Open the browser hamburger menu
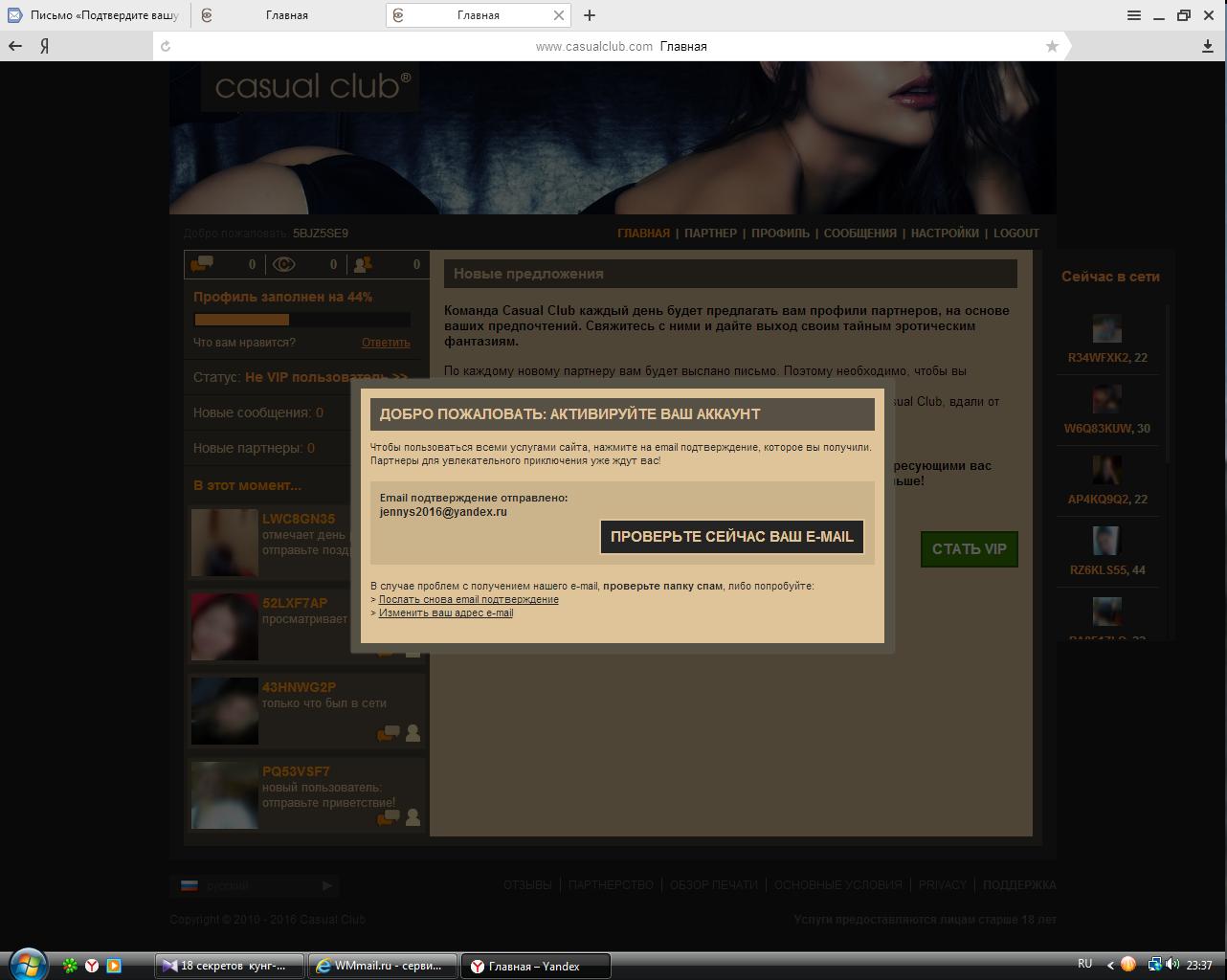Viewport: 1227px width, 980px height. [1134, 14]
